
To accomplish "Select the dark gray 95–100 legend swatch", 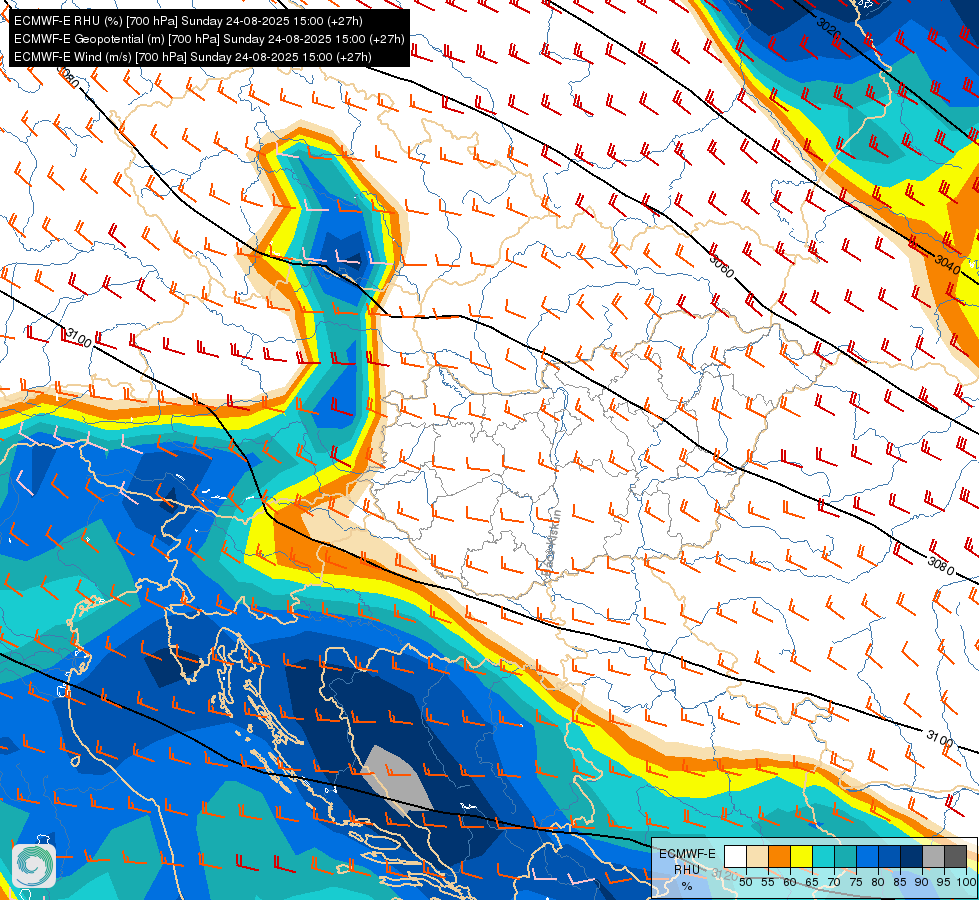I will pos(955,856).
